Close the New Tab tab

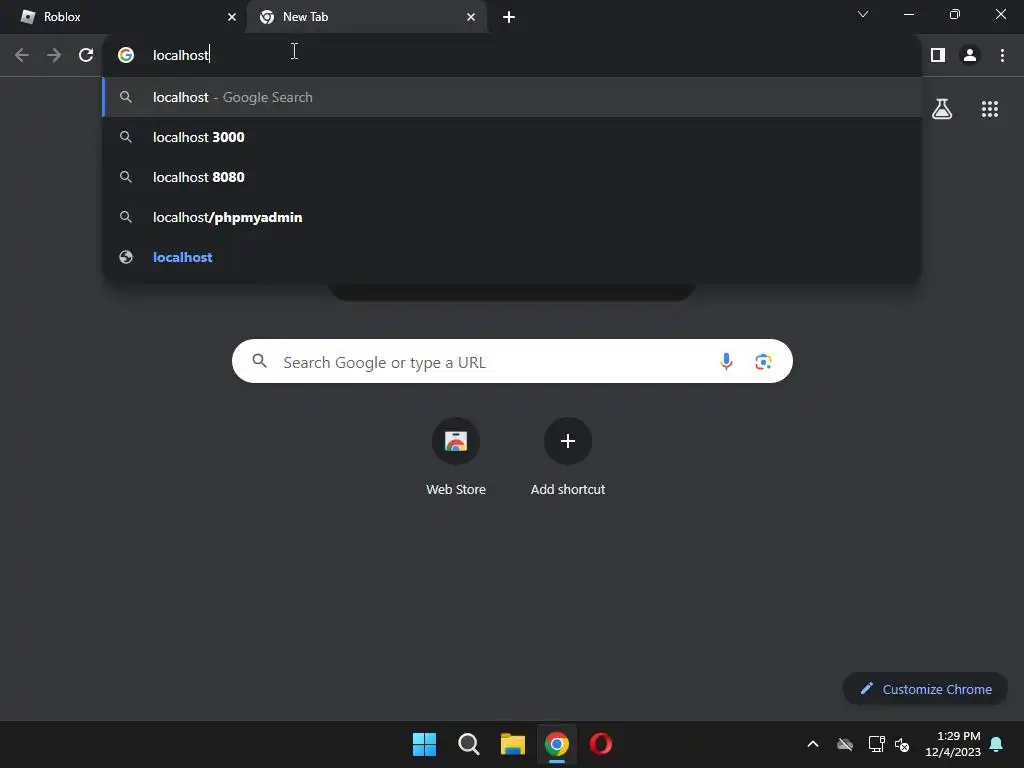(x=471, y=17)
